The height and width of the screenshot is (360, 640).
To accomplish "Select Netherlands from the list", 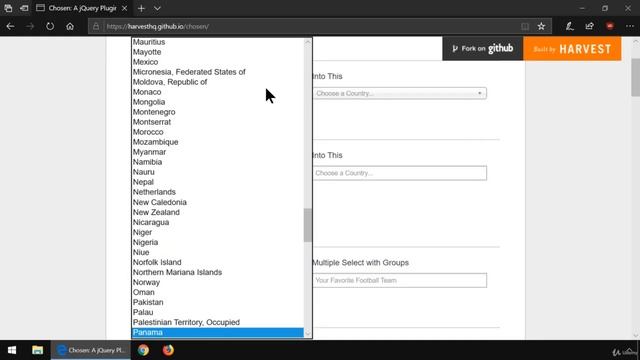I will tap(218, 192).
